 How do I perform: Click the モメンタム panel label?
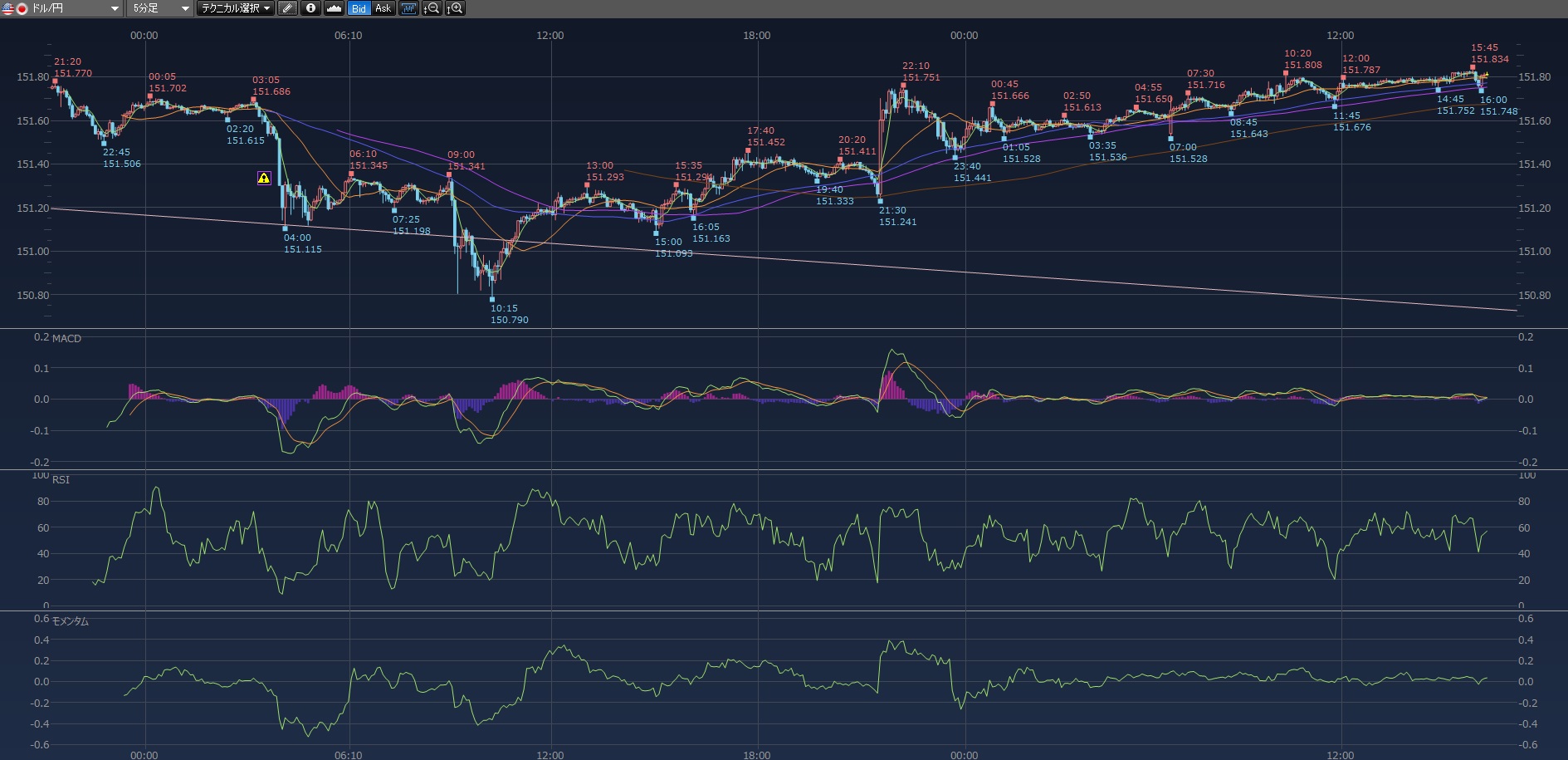(71, 621)
